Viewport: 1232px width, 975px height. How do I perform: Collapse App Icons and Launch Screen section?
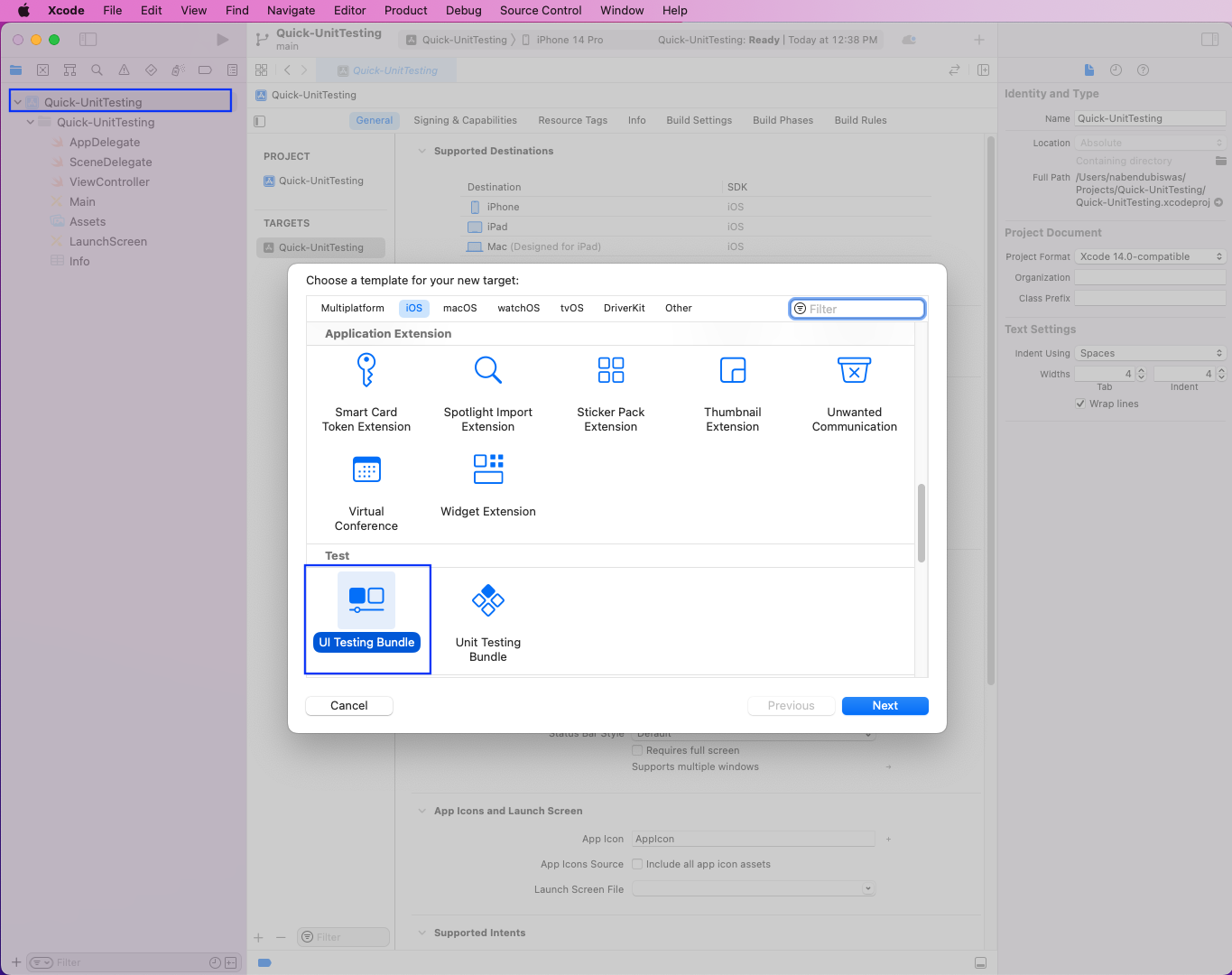(x=421, y=811)
